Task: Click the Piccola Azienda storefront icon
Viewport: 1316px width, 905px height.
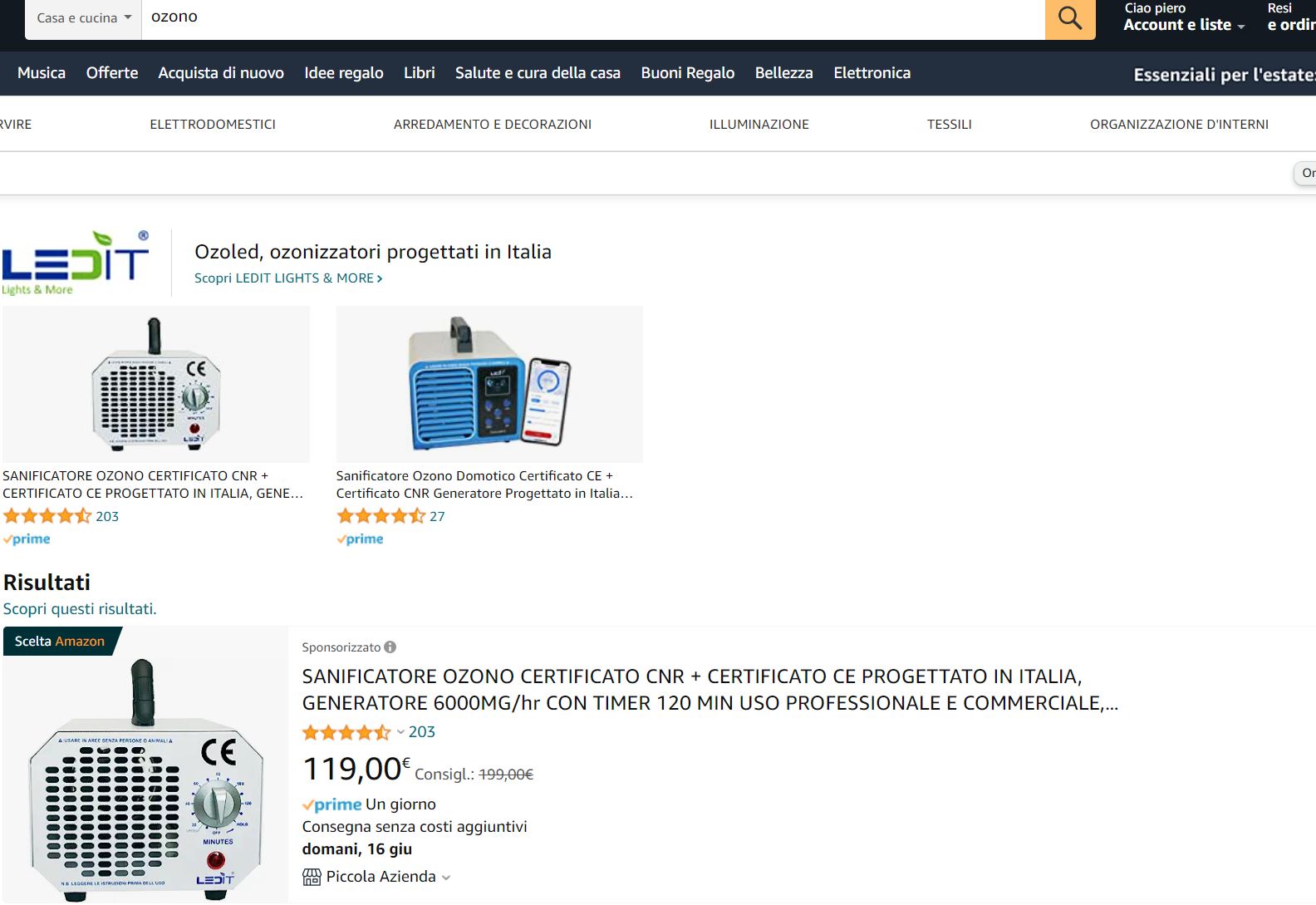Action: point(312,877)
